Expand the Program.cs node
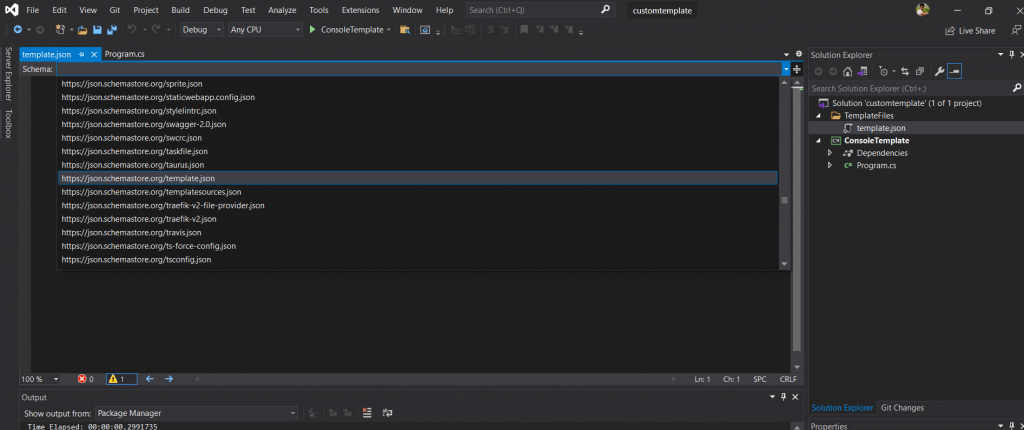1024x430 pixels. pos(829,165)
